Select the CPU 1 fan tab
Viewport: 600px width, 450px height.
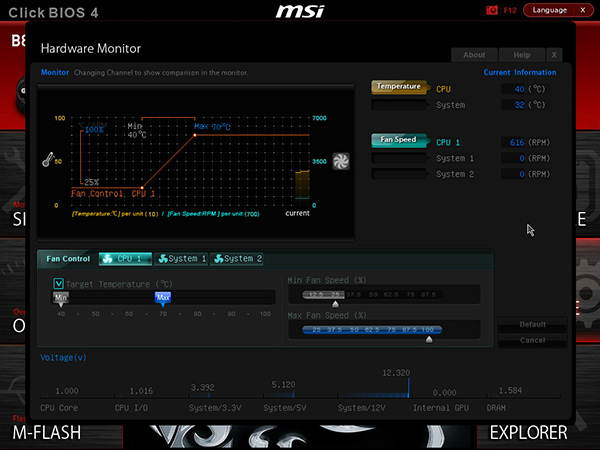pos(126,259)
